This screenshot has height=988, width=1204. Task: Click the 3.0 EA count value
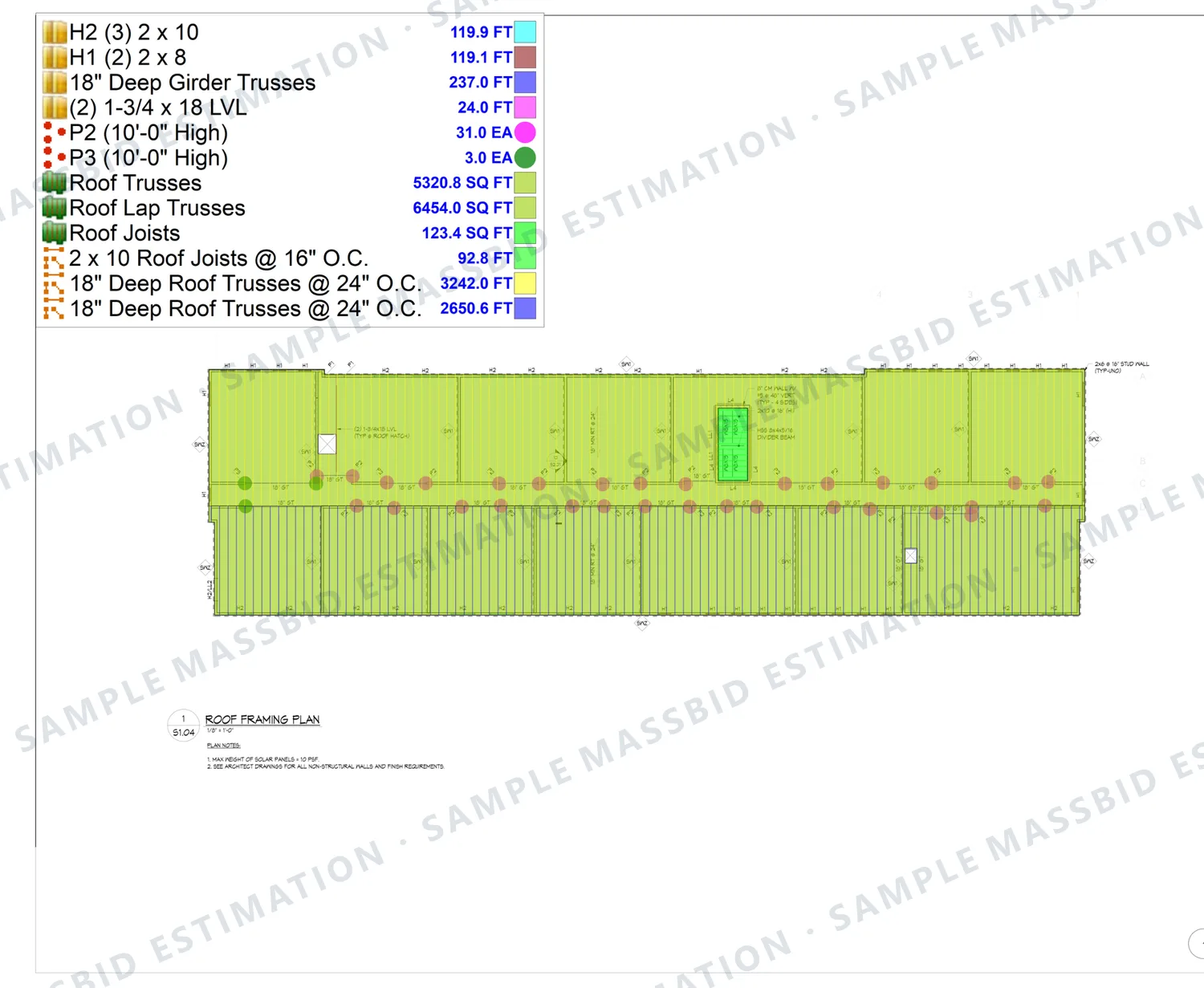(488, 157)
